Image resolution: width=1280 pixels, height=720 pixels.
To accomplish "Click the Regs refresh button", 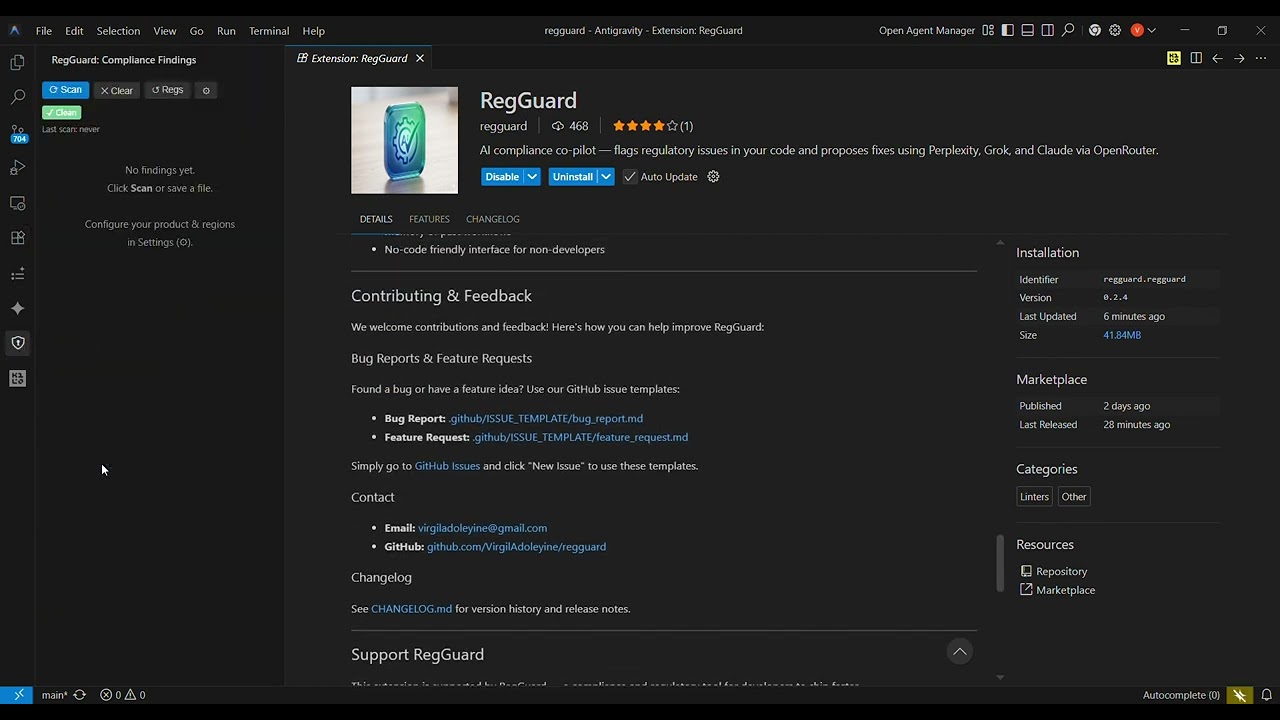I will (x=167, y=90).
